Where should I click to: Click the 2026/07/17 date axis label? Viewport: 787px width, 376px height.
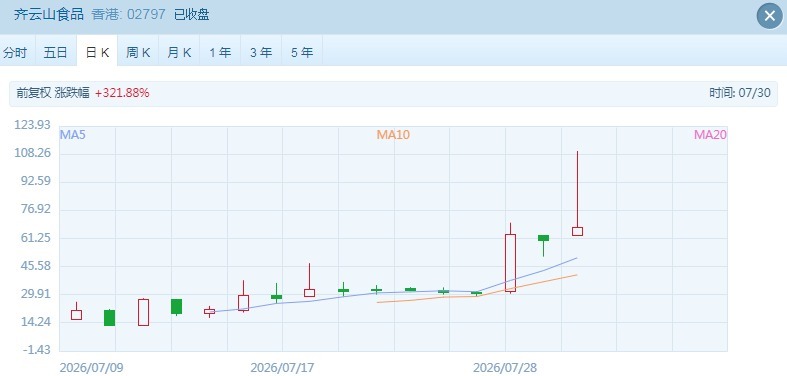coord(282,367)
